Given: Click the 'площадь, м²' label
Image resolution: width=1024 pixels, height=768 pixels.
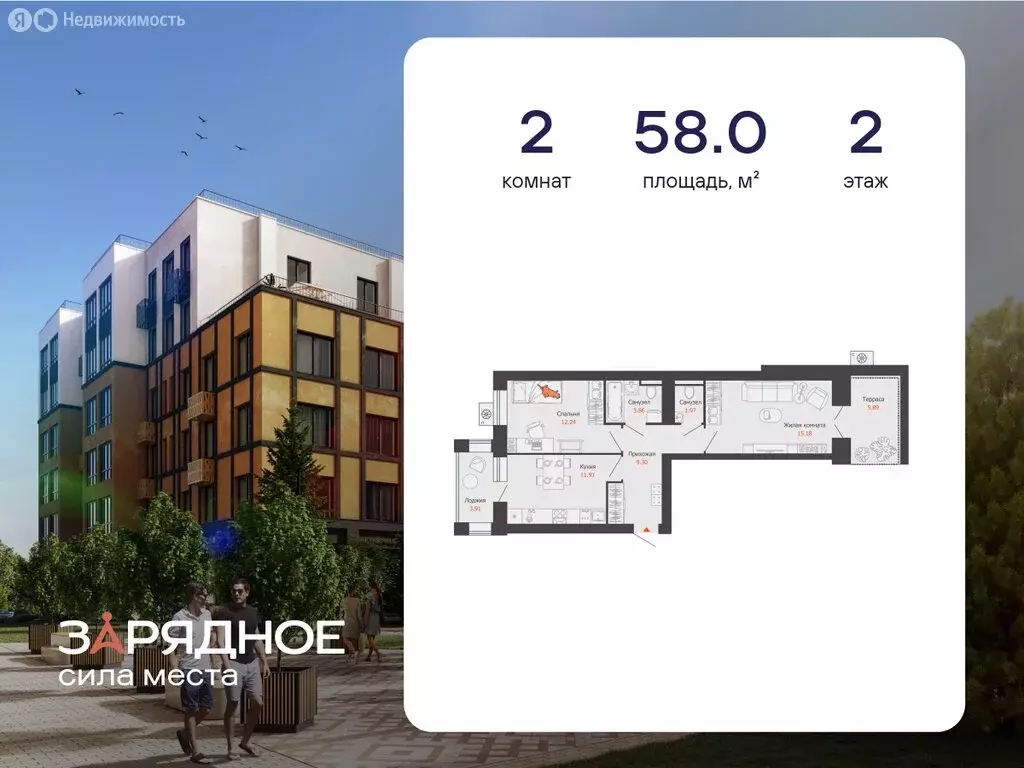Looking at the screenshot, I should pyautogui.click(x=701, y=181).
